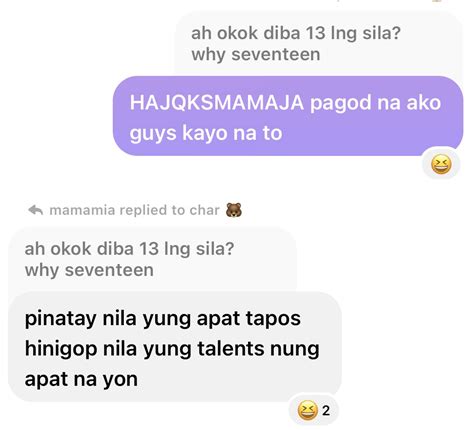View the reaction count 2

pos(326,411)
